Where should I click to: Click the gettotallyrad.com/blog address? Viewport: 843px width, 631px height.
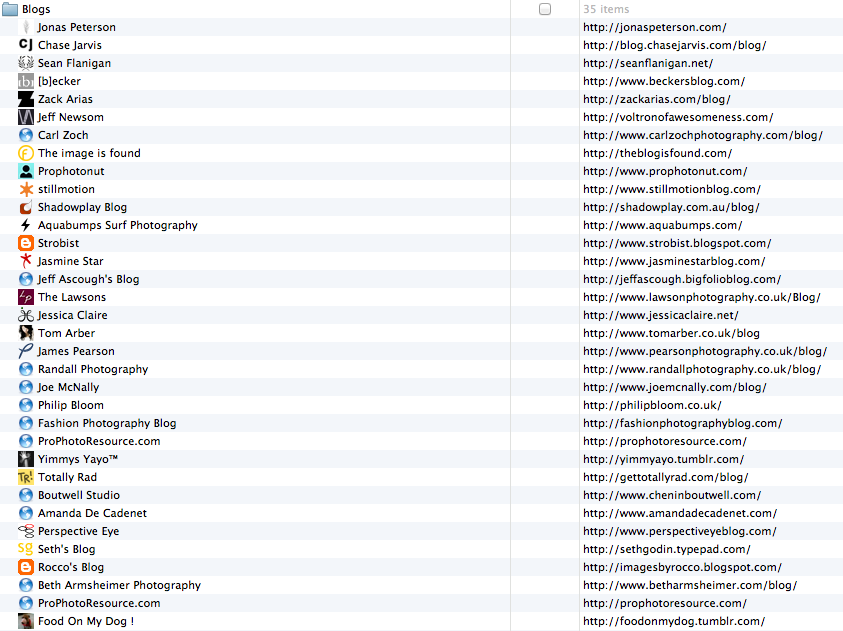click(x=666, y=477)
